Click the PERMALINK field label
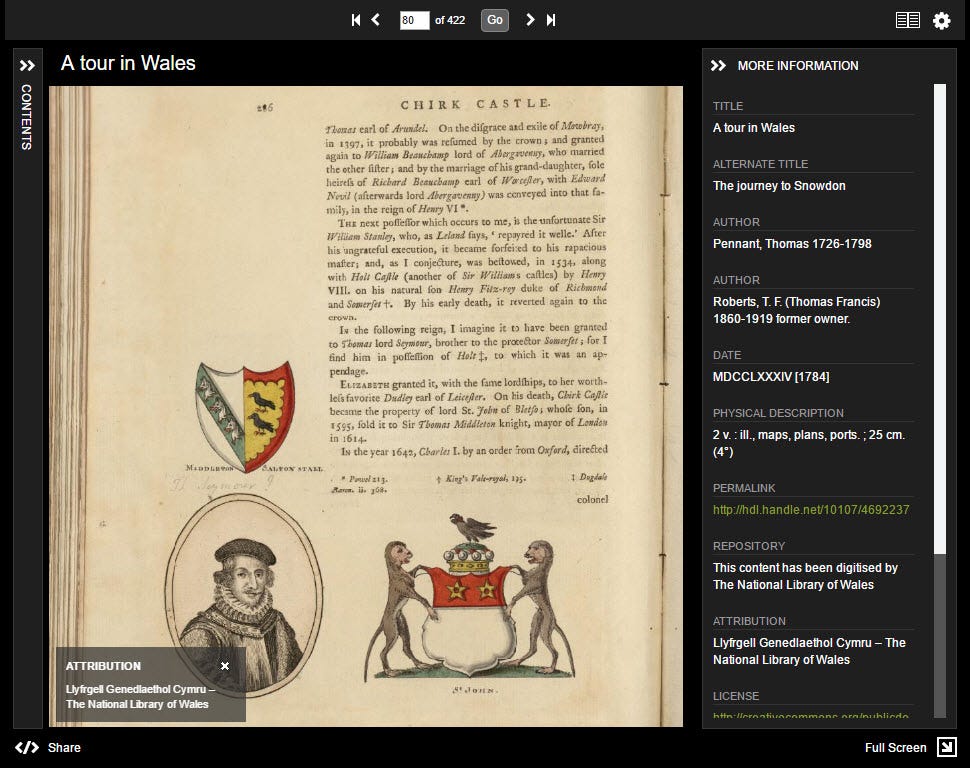Screen dimensions: 970x768 click(744, 488)
